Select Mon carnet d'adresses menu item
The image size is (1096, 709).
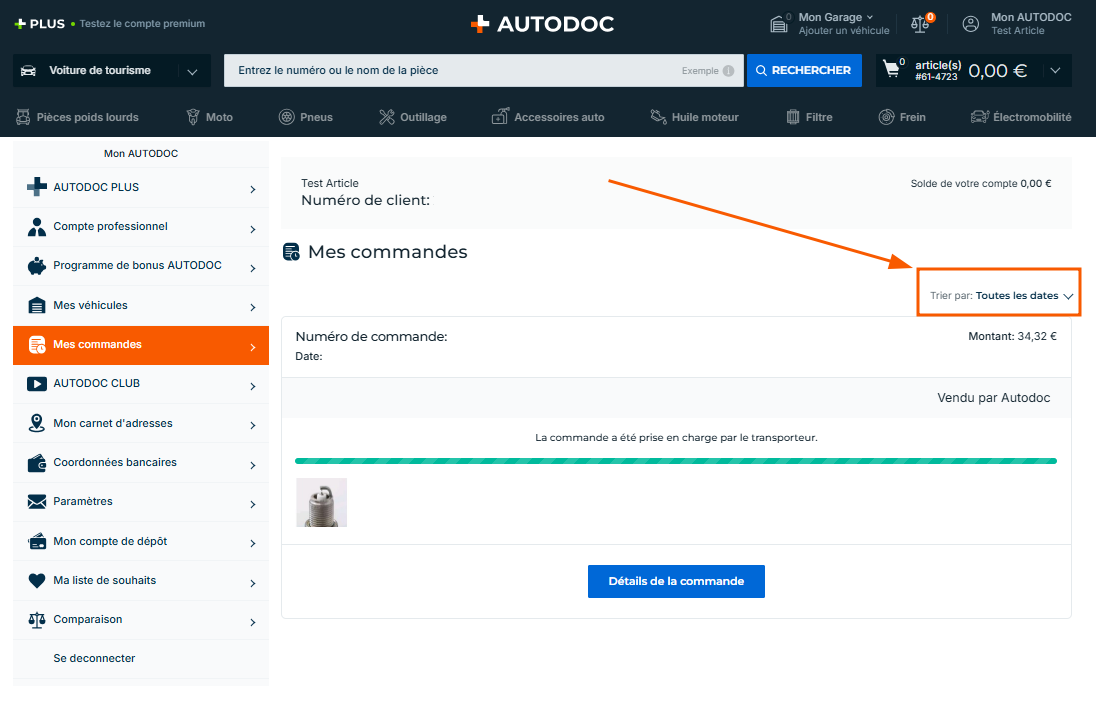(x=140, y=424)
